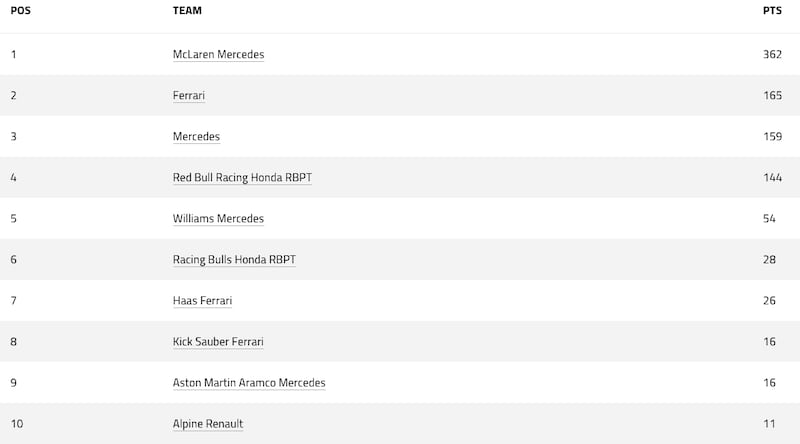
Task: Open the Kick Sauber Ferrari team link
Action: (218, 341)
